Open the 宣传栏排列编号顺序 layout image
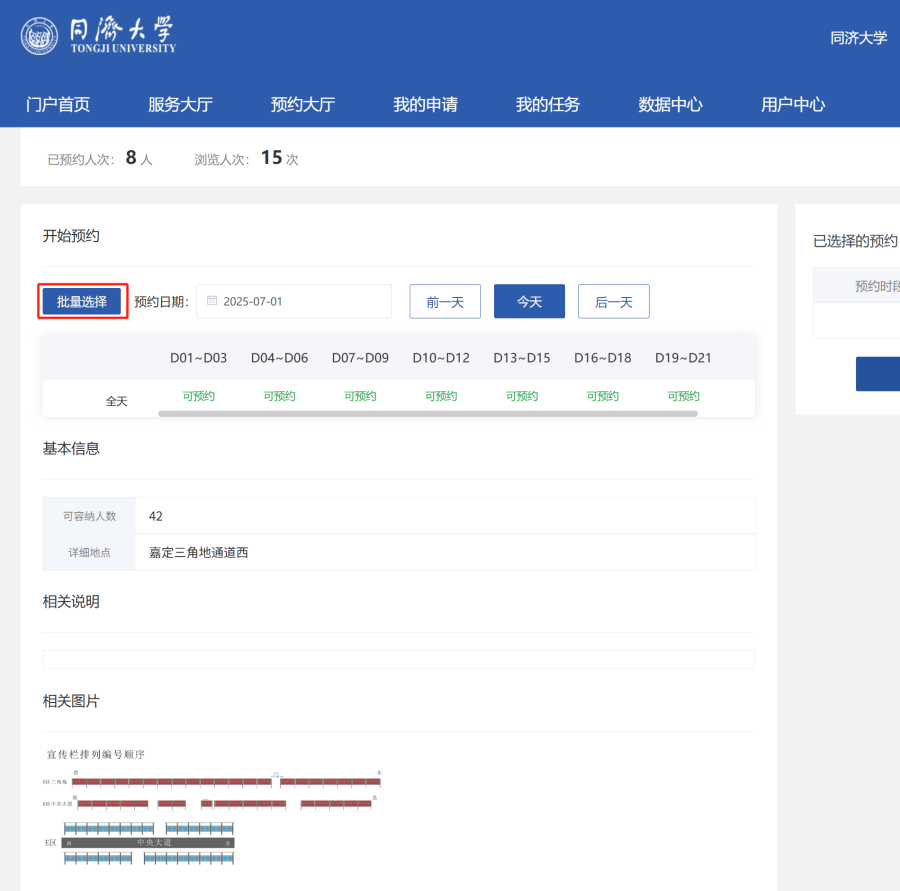Viewport: 900px width, 891px height. tap(212, 808)
